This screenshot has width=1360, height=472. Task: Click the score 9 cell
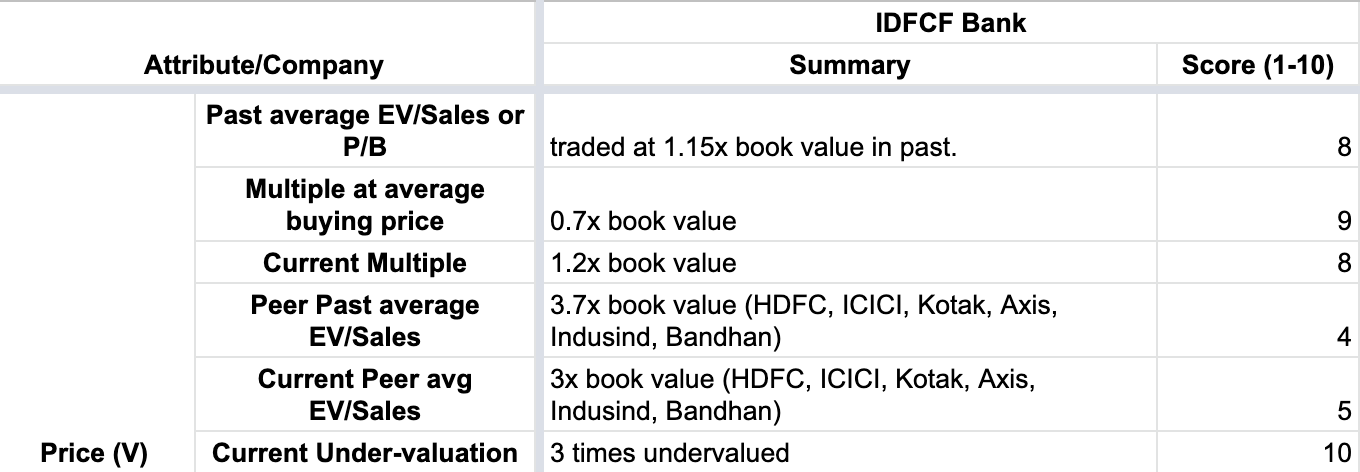click(x=1257, y=221)
